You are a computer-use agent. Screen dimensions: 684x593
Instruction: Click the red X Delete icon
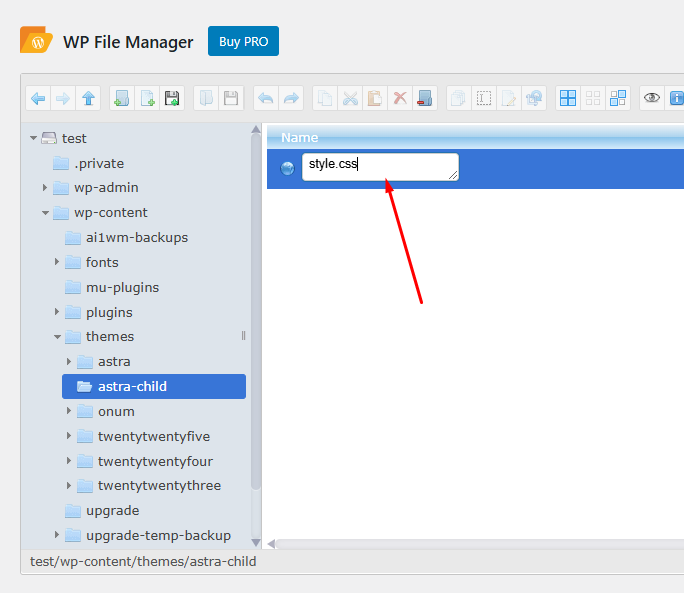(400, 98)
